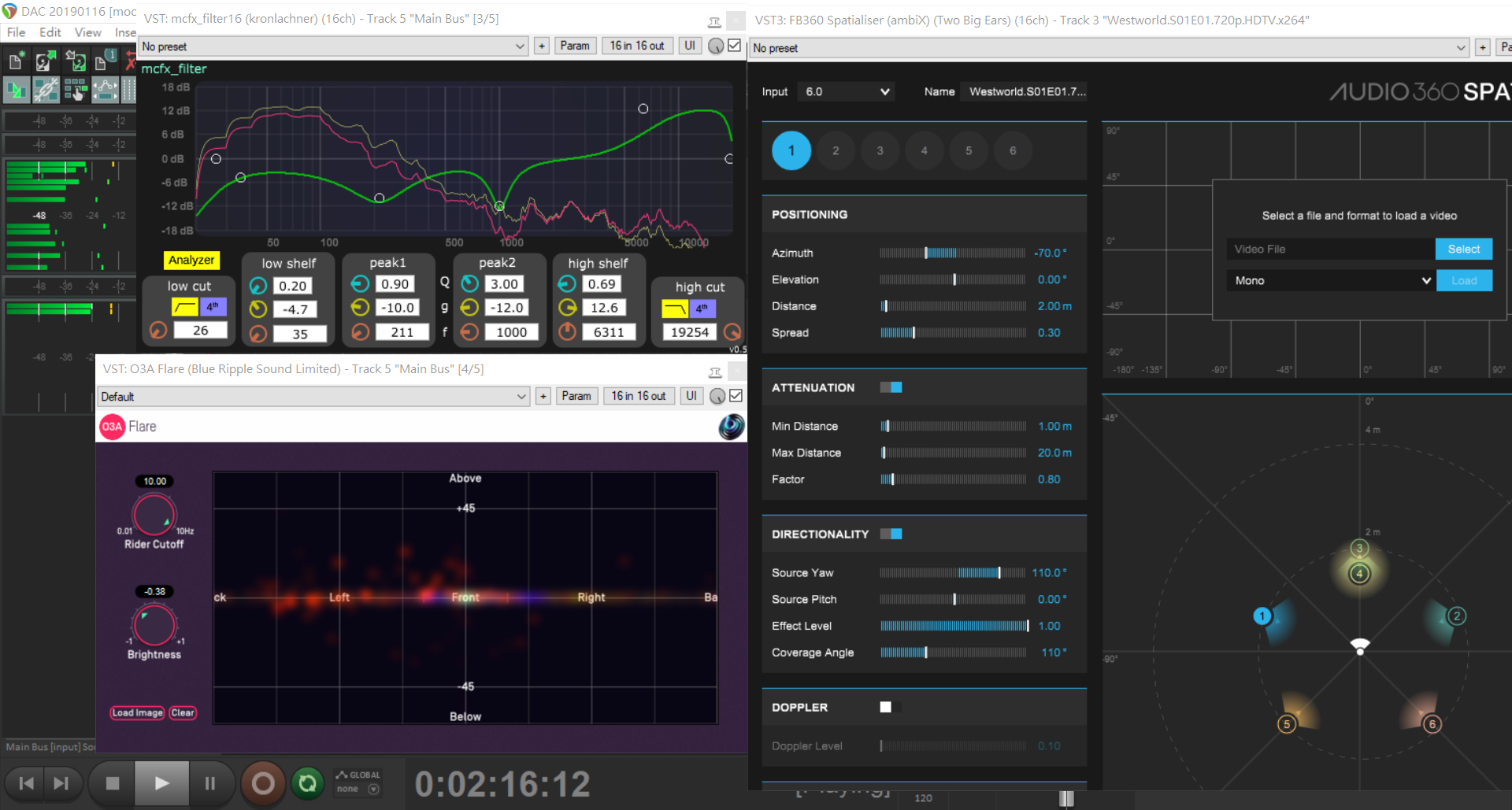The image size is (1512, 810).
Task: Open the FB360 Spatialiser No preset dropdown
Action: click(1110, 48)
